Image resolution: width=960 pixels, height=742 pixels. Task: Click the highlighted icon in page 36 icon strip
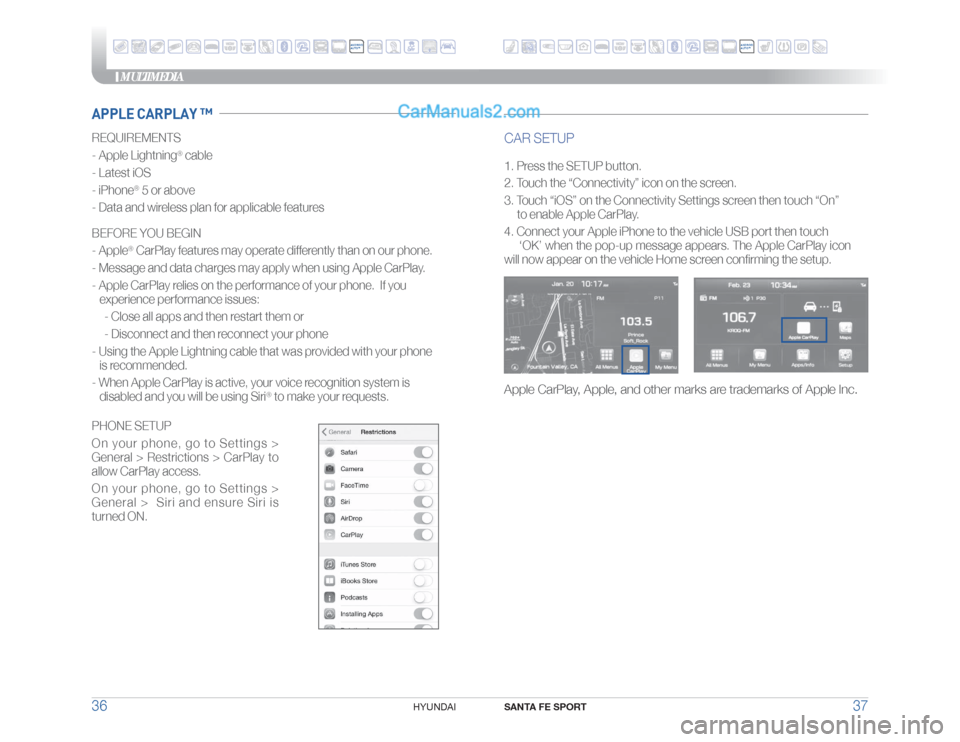(x=356, y=47)
